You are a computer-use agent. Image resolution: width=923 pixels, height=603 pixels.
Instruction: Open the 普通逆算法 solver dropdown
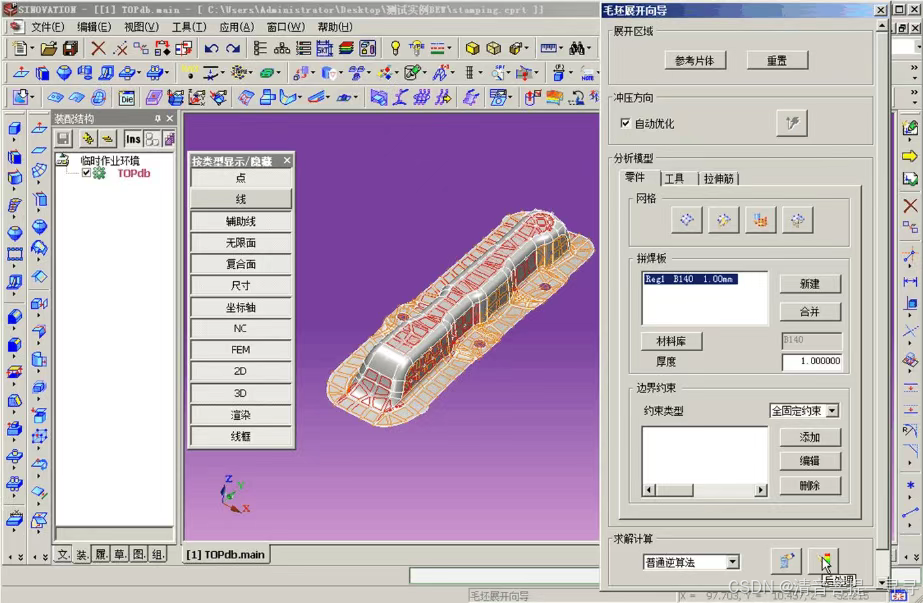pyautogui.click(x=733, y=561)
